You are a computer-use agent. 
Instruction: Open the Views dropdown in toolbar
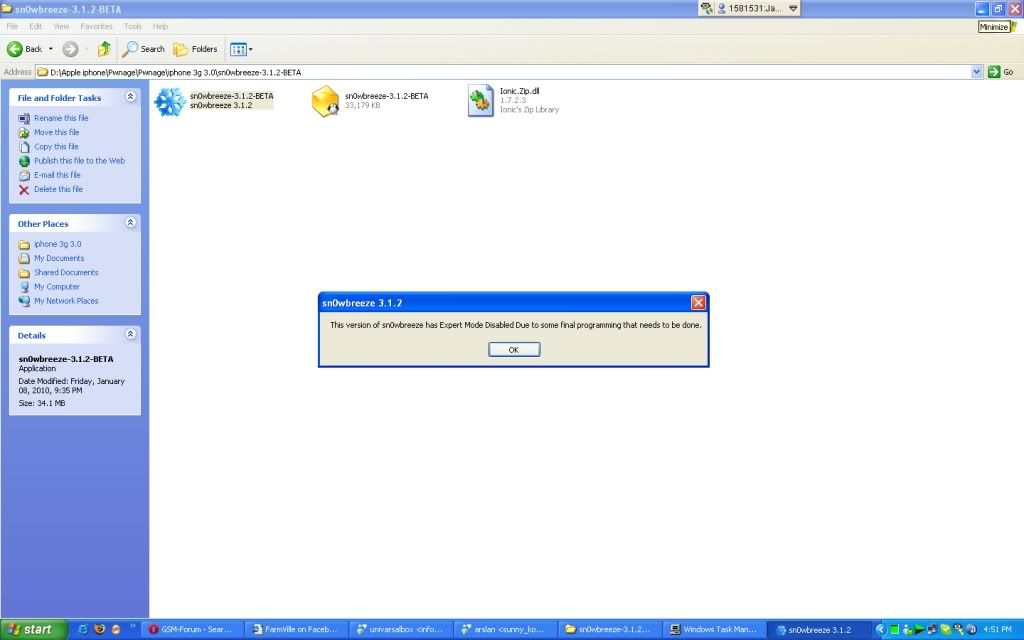click(241, 49)
